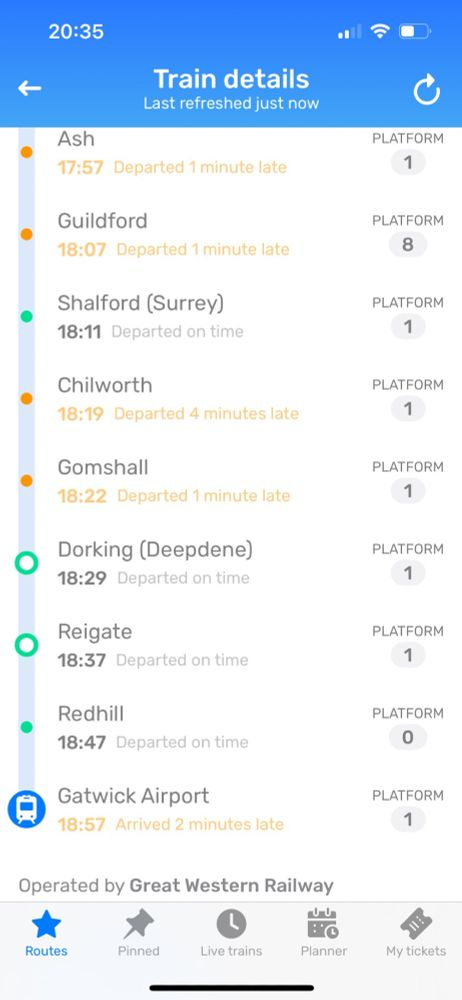Open the Planner calendar tab

point(324,933)
